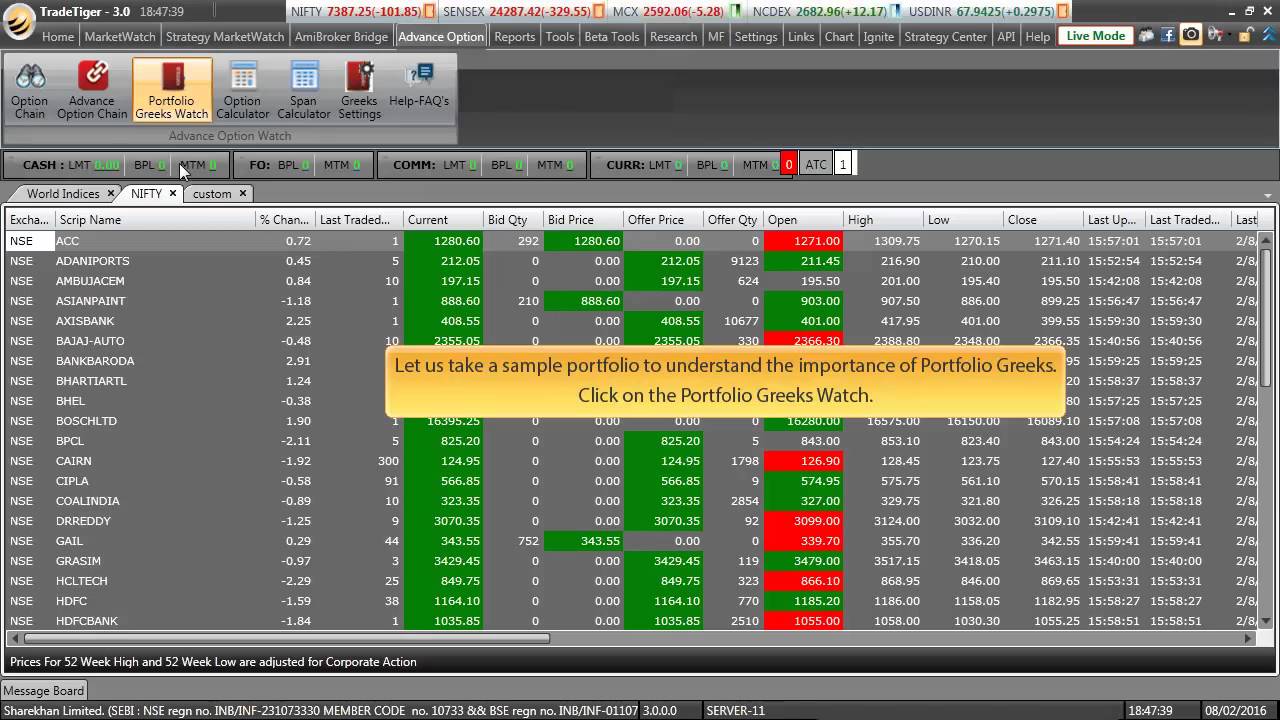This screenshot has width=1280, height=720.
Task: Click the white 1 counter box
Action: tap(843, 165)
